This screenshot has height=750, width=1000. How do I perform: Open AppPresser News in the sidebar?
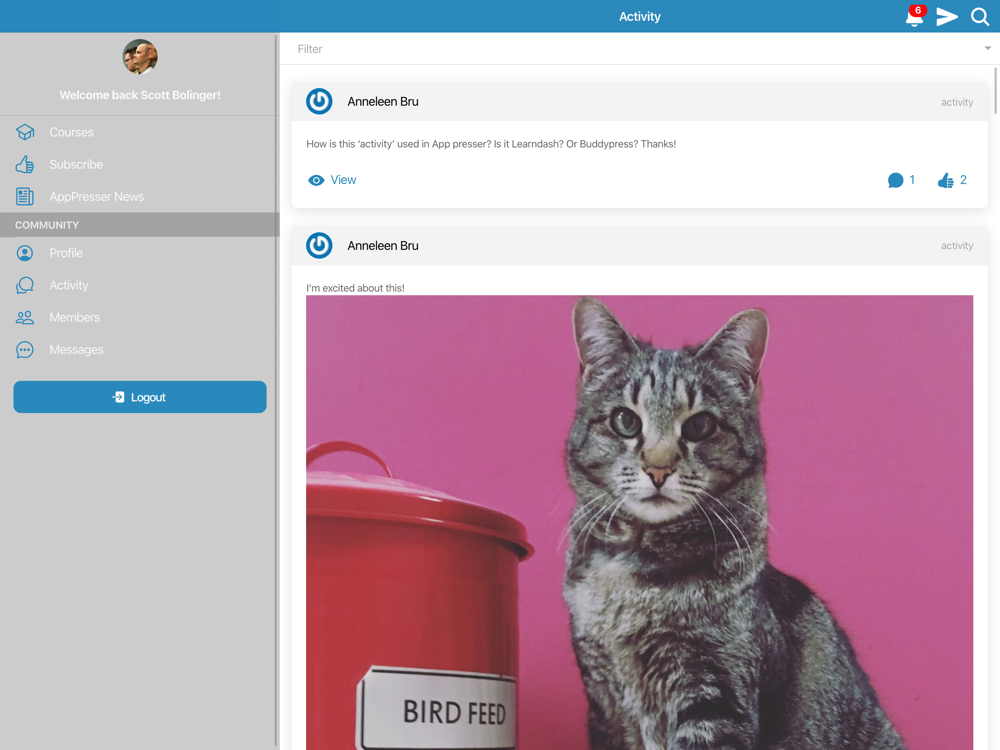[x=140, y=196]
